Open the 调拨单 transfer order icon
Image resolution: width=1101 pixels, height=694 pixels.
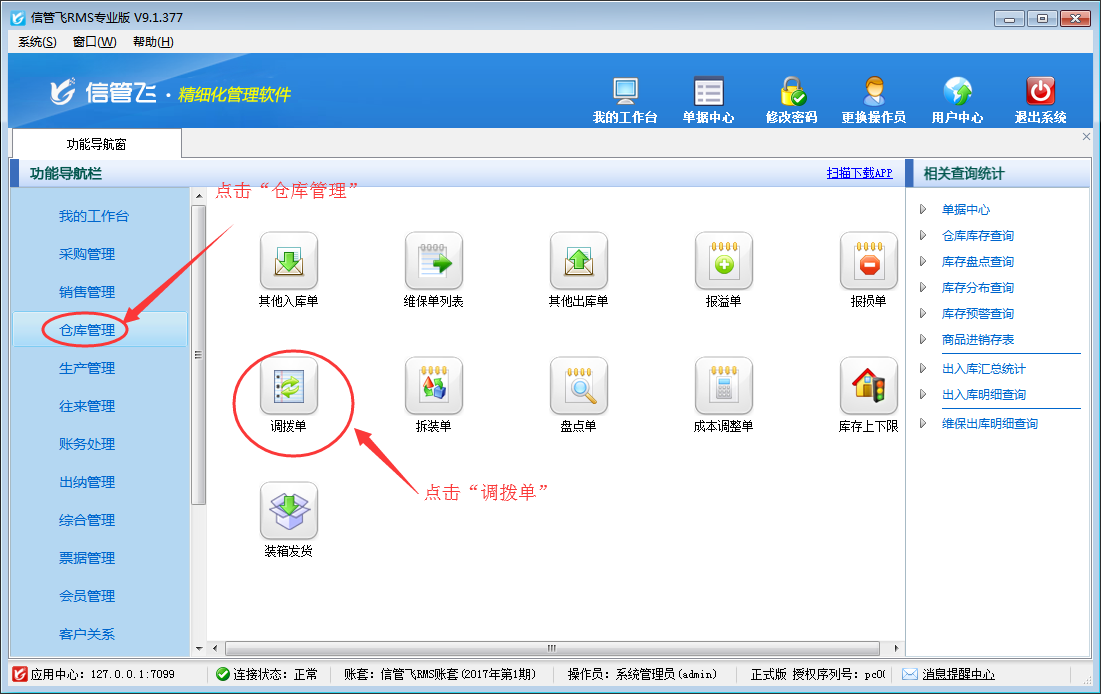(288, 386)
